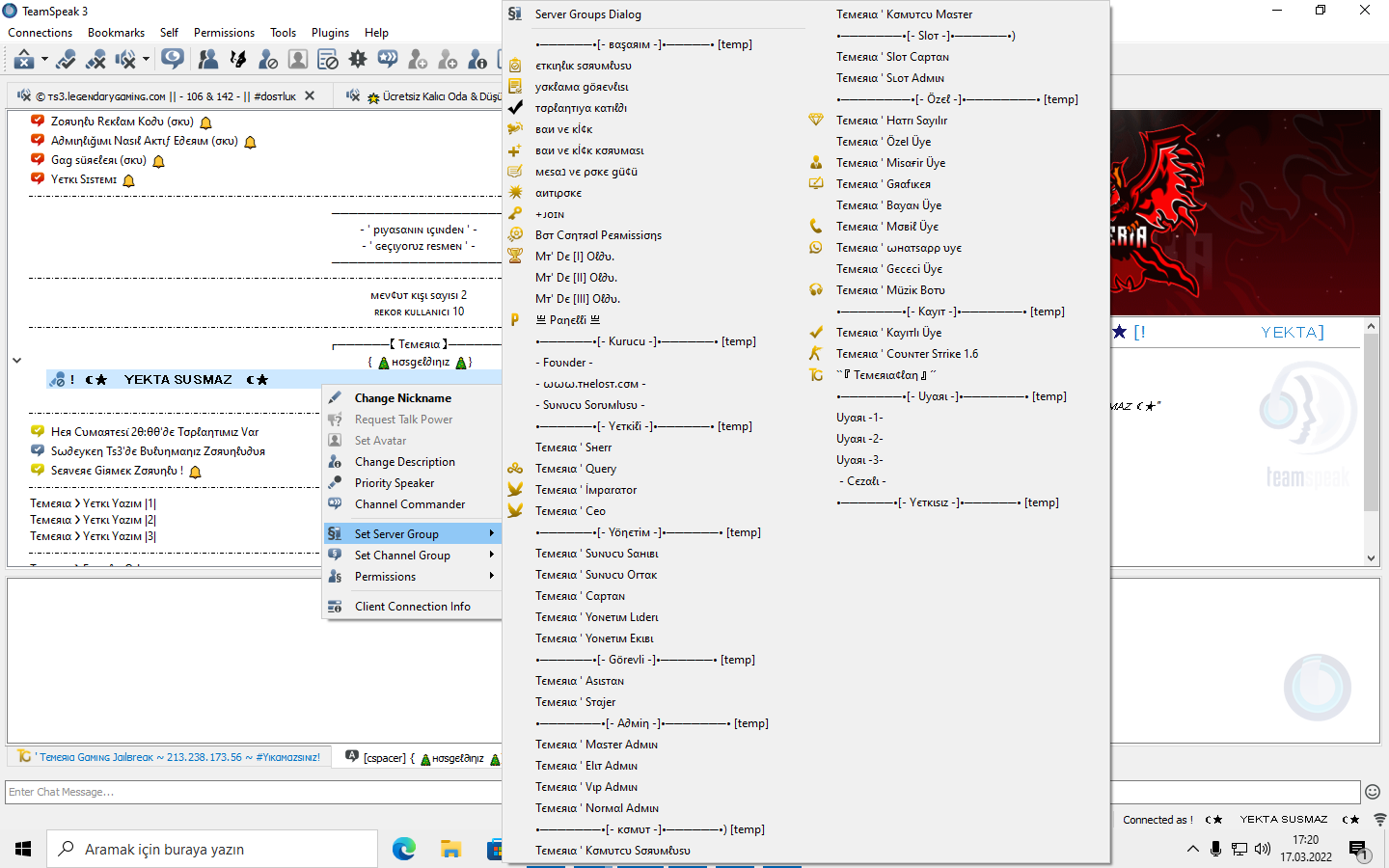Click ban client toolbar icon
Screen dimensions: 1389x868
[268, 60]
